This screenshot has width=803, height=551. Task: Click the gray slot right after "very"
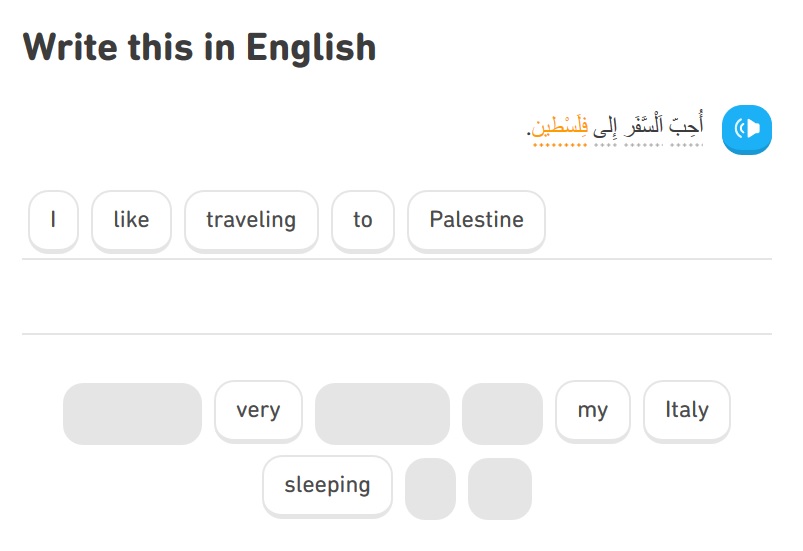coord(382,414)
